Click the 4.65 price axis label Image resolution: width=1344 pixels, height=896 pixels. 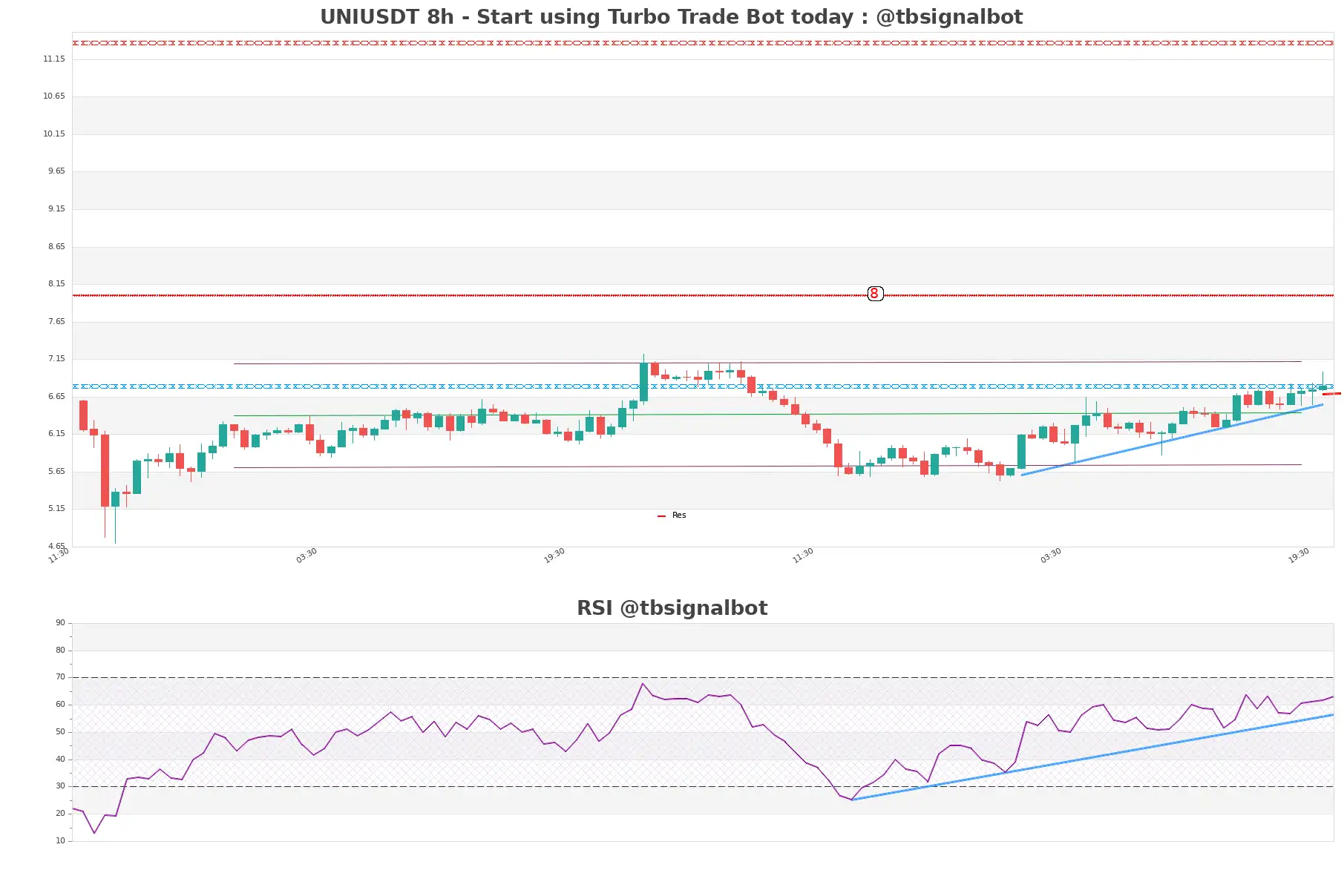pyautogui.click(x=56, y=546)
